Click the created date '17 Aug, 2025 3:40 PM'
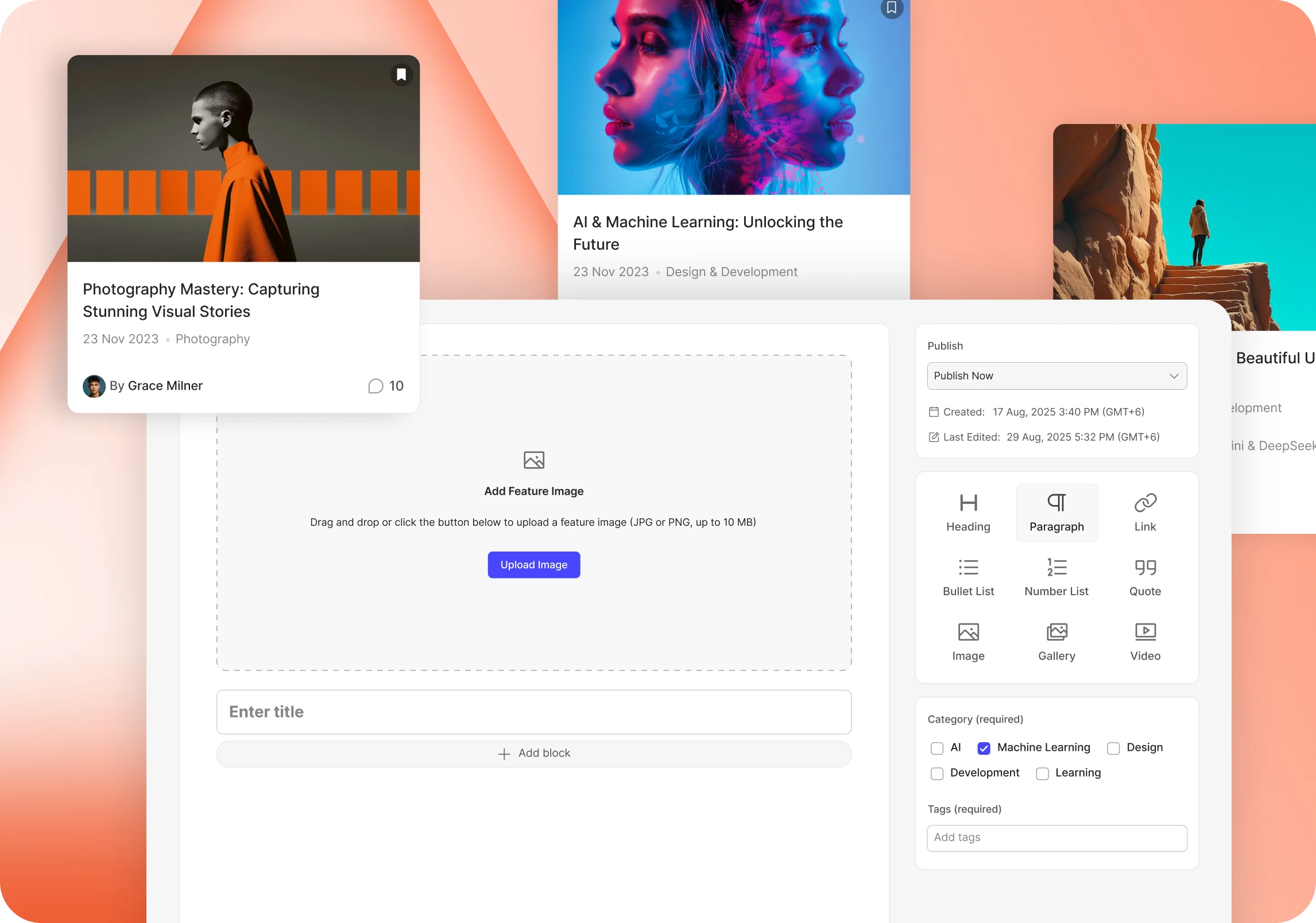Viewport: 1316px width, 923px height. (1068, 412)
